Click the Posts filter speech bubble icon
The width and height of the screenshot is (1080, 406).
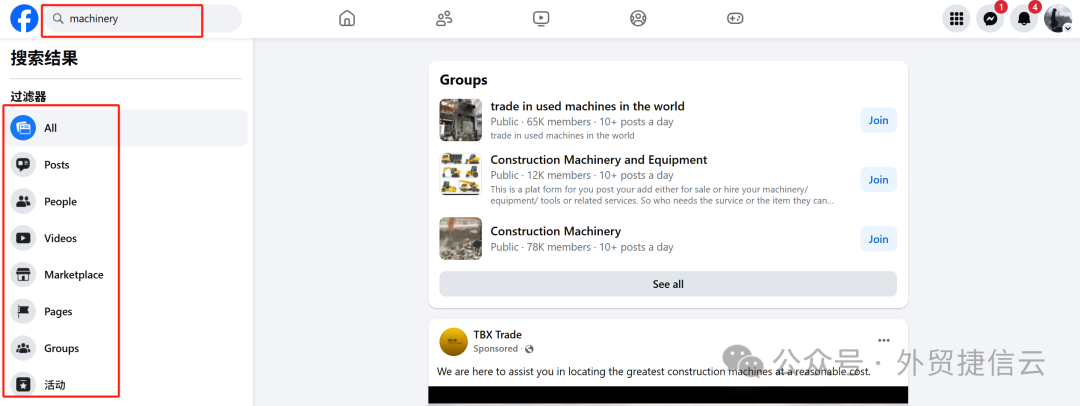point(23,165)
